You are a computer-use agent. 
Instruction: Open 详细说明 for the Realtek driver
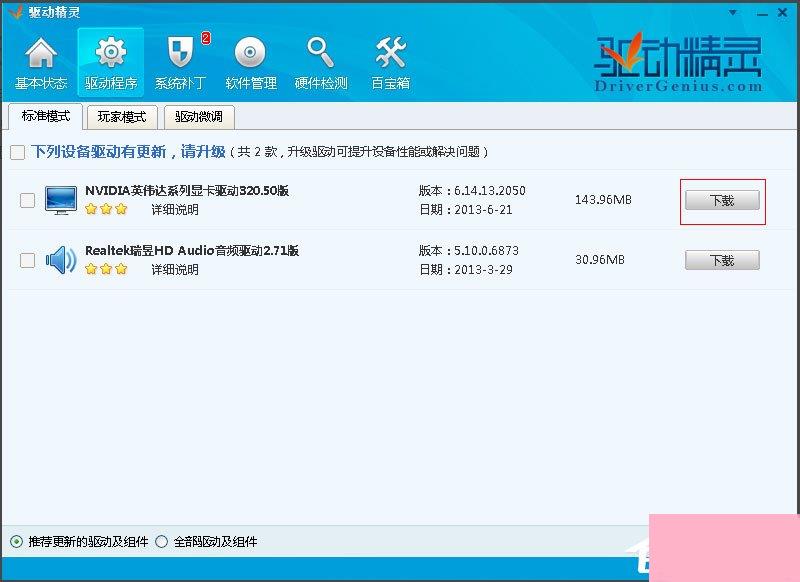tap(174, 269)
